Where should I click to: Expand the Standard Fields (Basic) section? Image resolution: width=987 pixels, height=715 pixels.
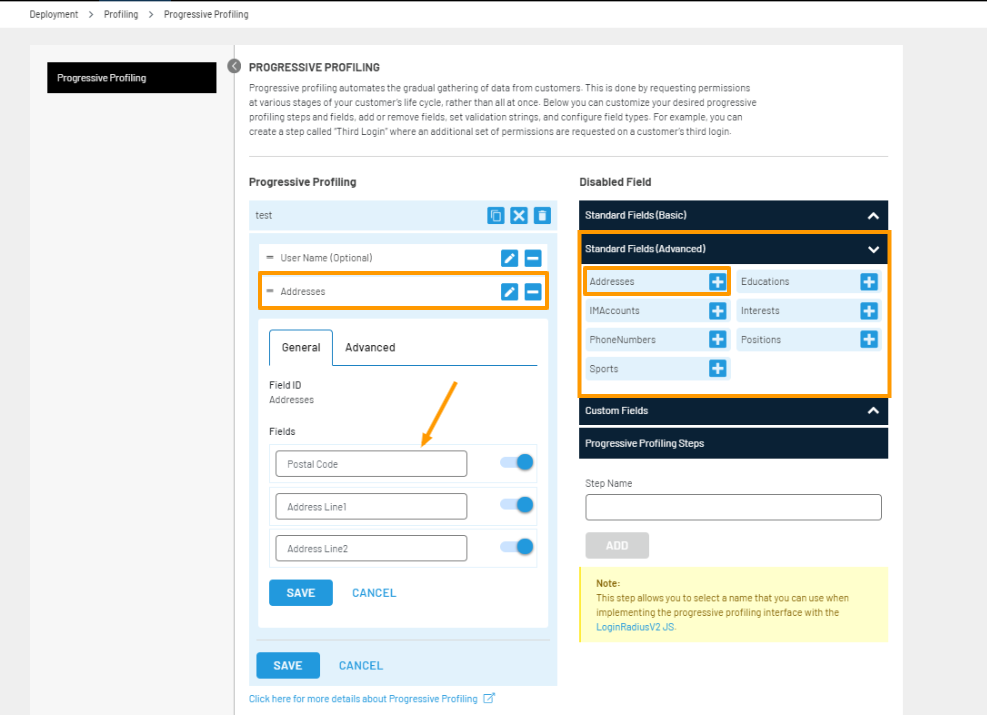[x=873, y=215]
